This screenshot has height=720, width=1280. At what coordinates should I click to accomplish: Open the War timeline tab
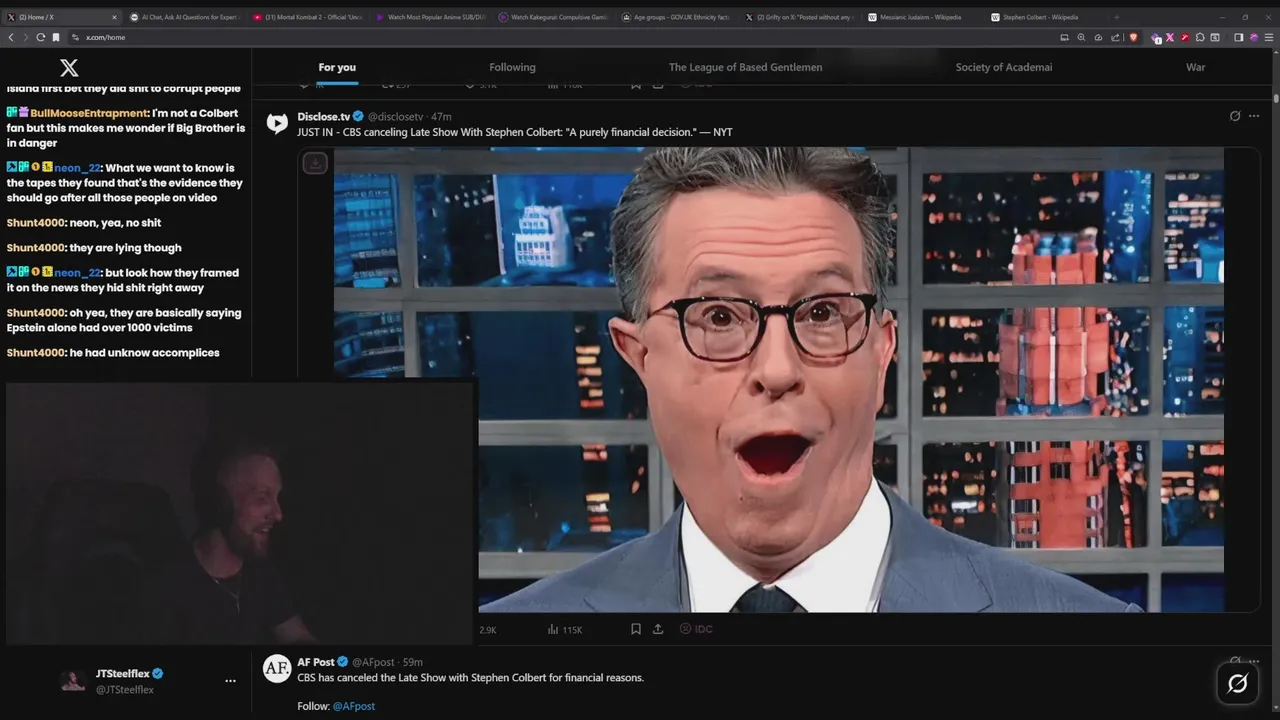[x=1195, y=67]
